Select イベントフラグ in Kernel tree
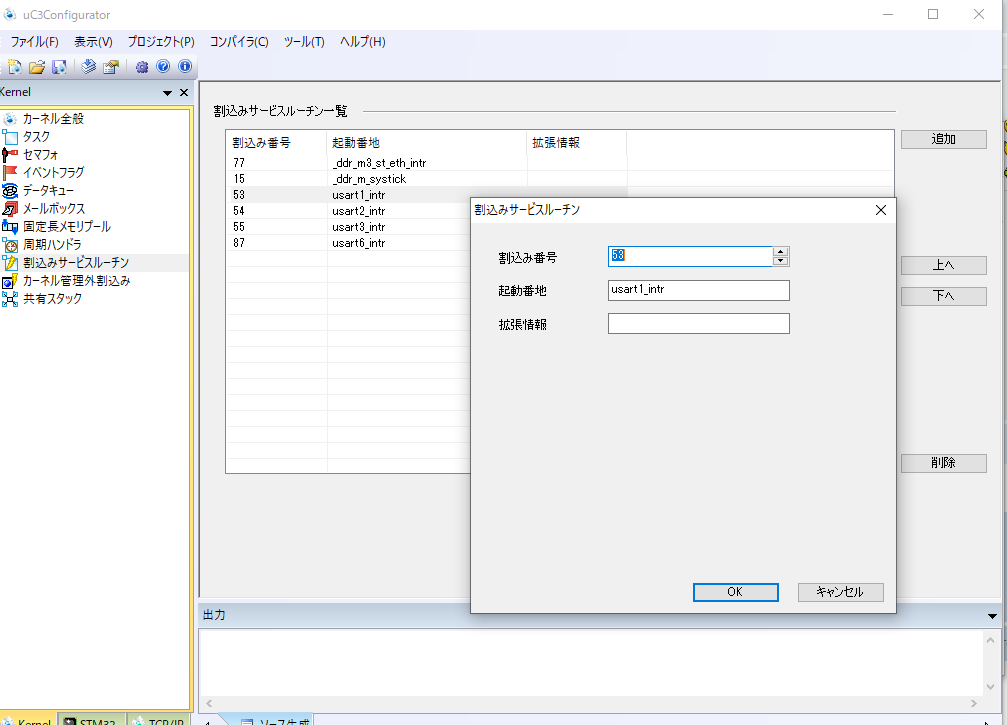The width and height of the screenshot is (1007, 725). [53, 173]
